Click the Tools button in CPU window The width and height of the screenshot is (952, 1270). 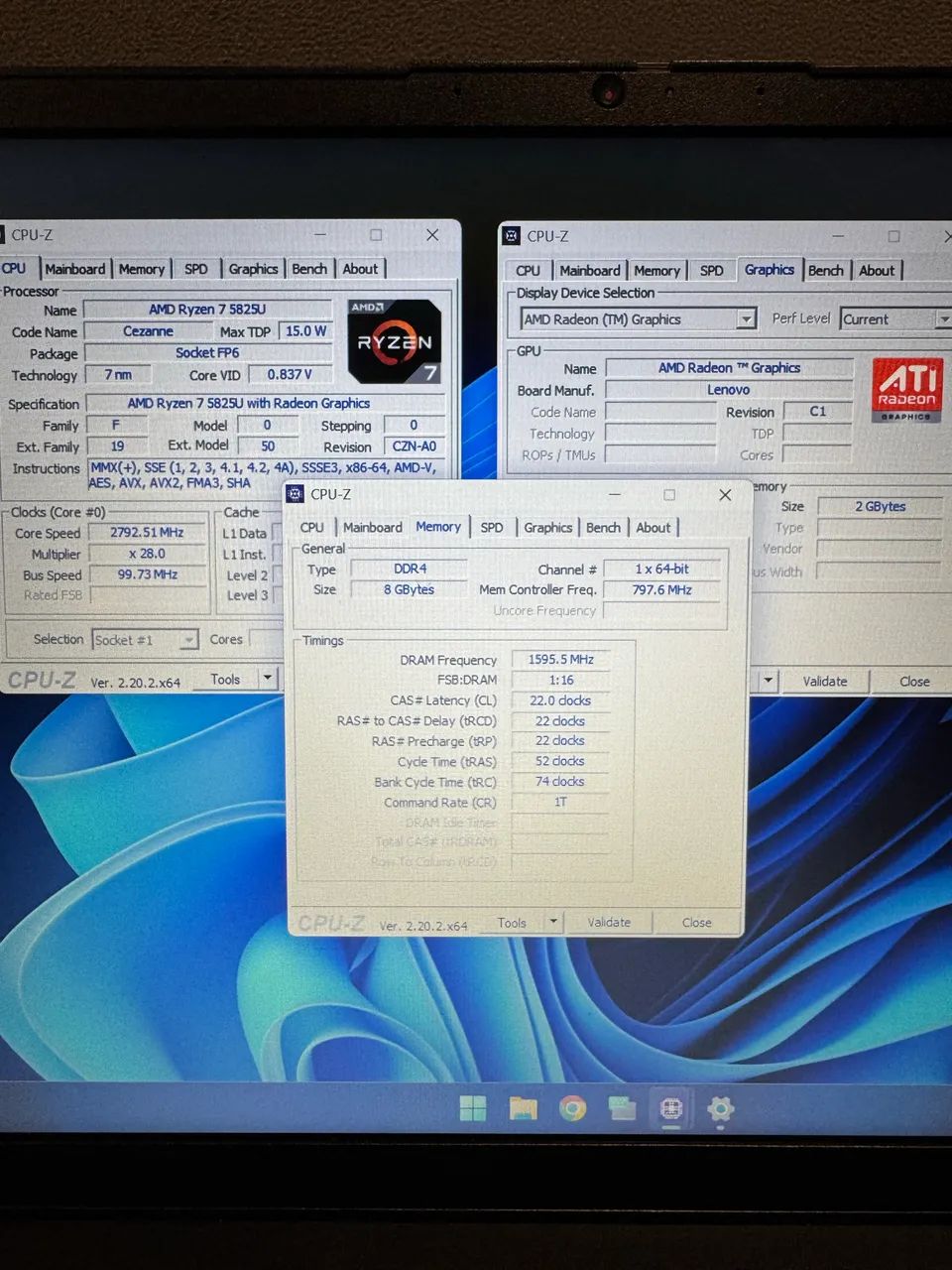(x=225, y=679)
